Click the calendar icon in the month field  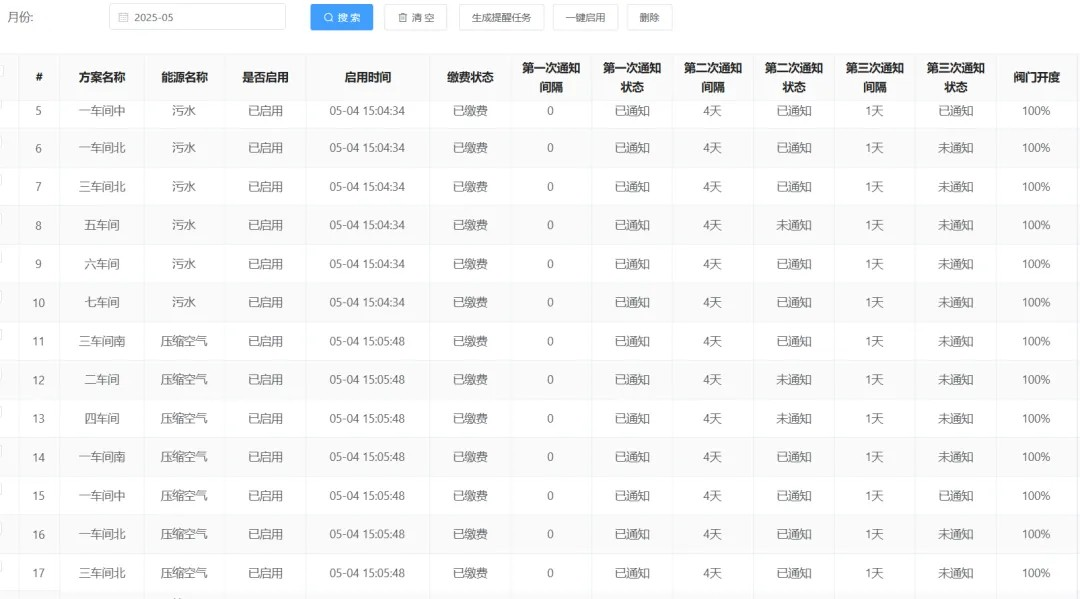click(123, 17)
